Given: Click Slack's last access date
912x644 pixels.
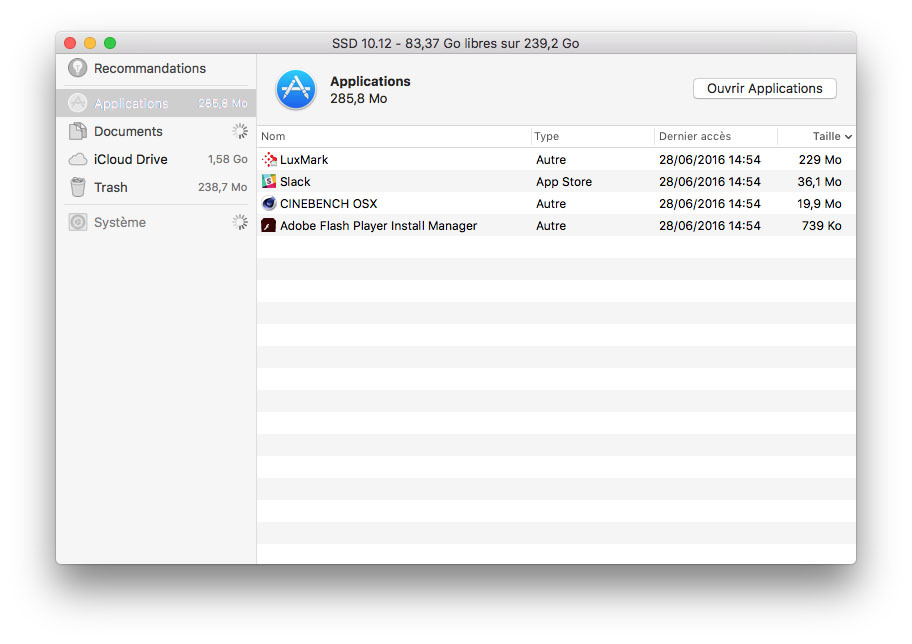Looking at the screenshot, I should tap(710, 182).
